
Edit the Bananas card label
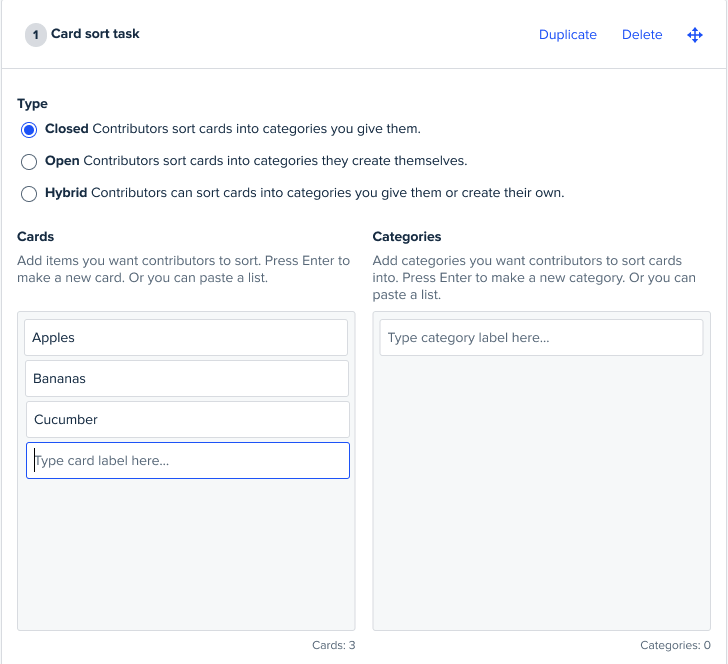click(187, 378)
